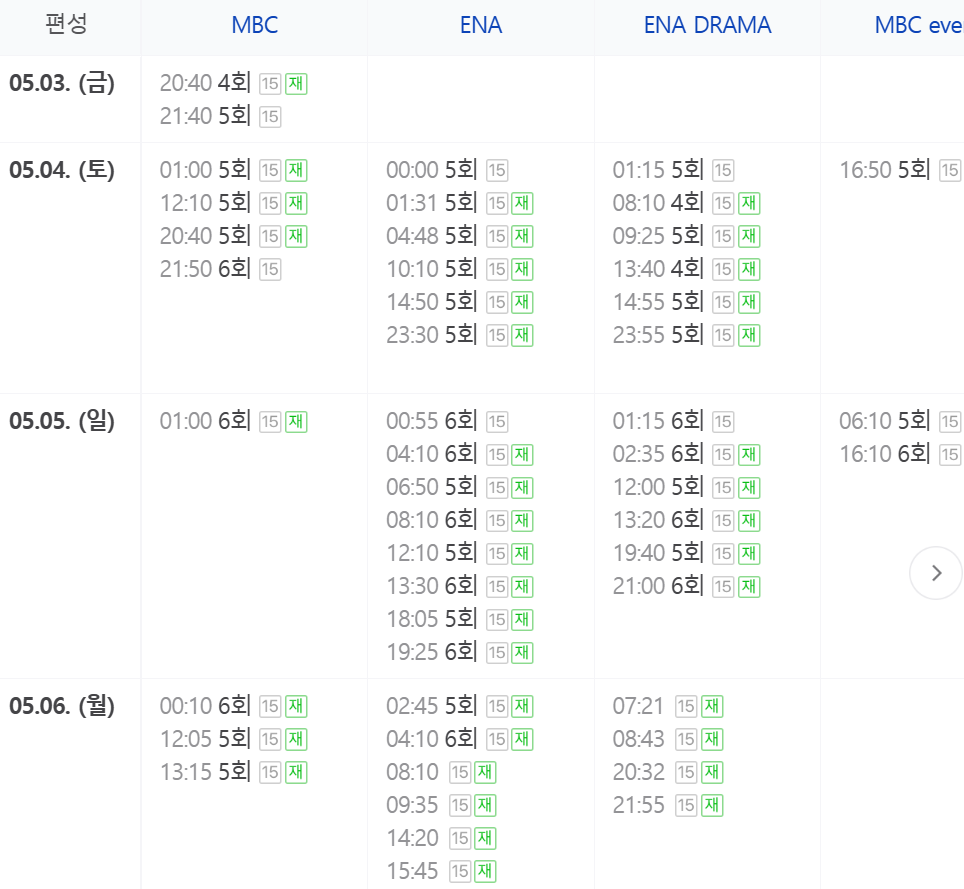Click the MBC 13:15 5회 entry on 05.06

pos(234,772)
